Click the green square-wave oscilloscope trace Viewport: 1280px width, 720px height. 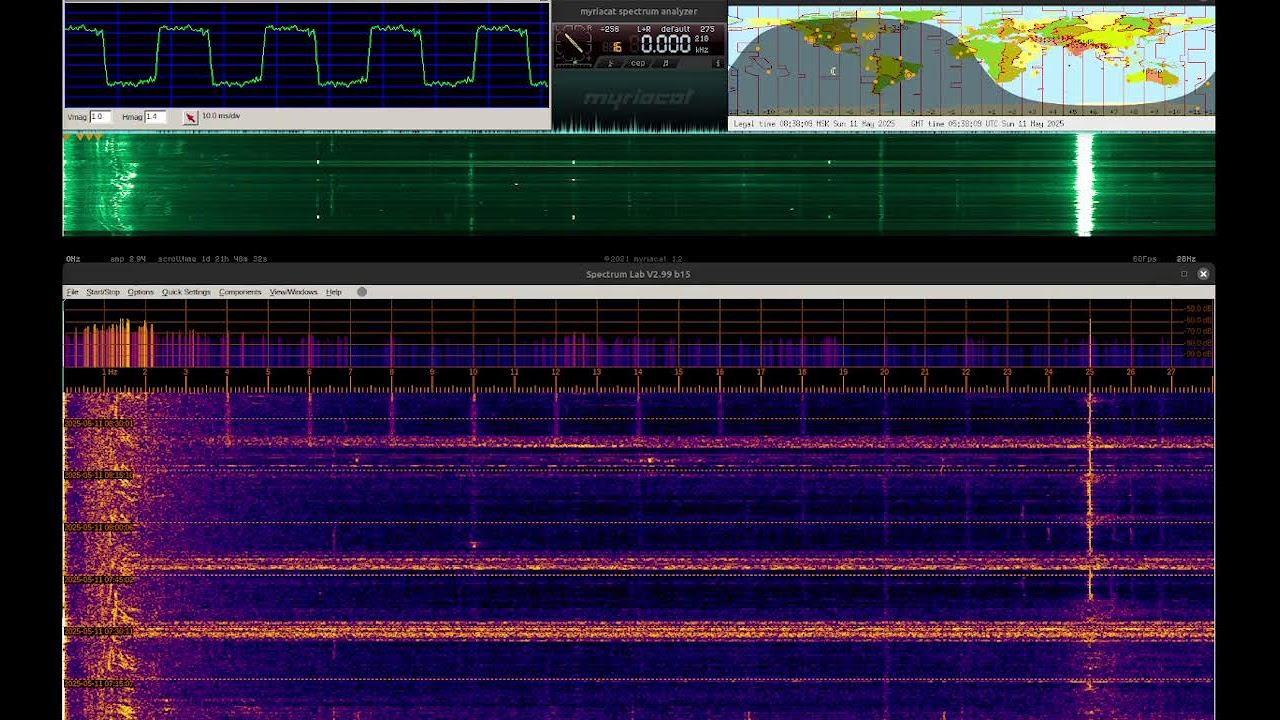tap(306, 54)
